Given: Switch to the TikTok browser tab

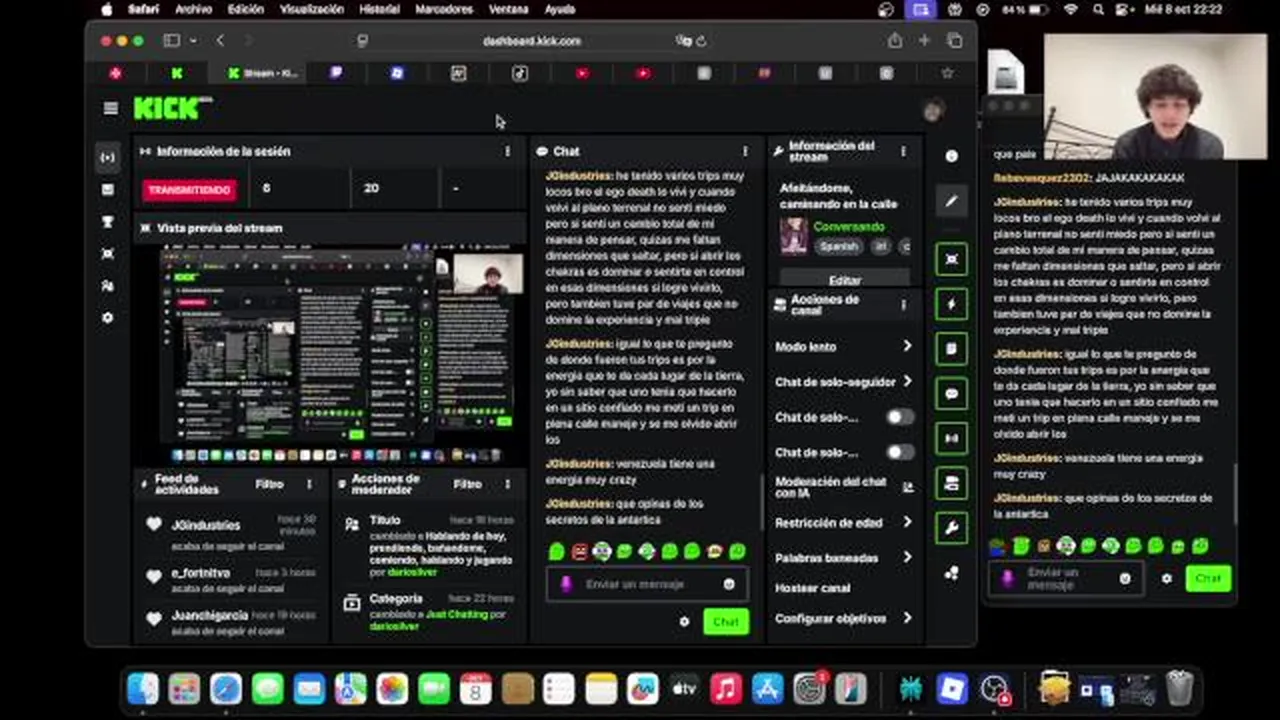Looking at the screenshot, I should (x=520, y=73).
